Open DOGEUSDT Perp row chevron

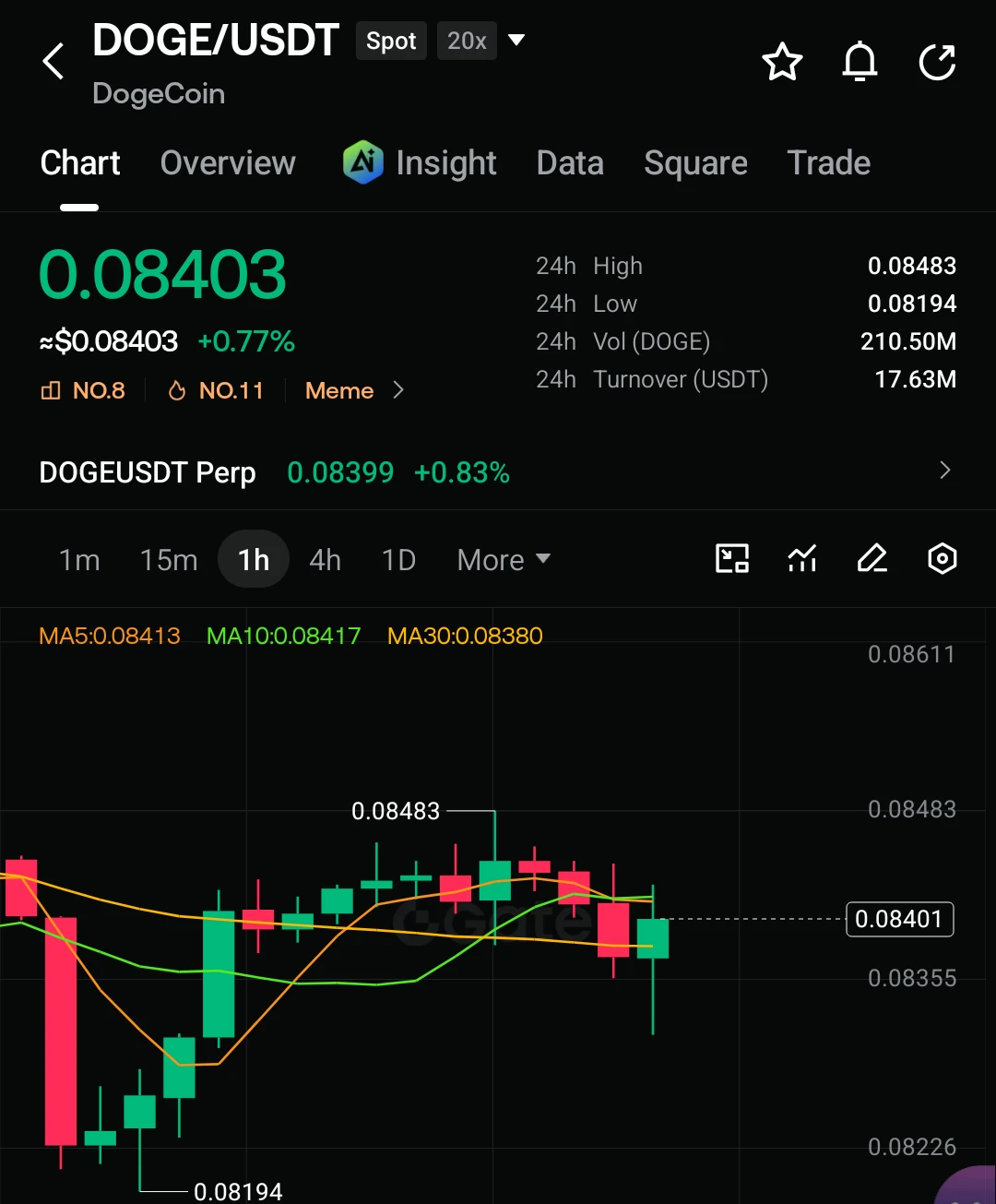[944, 471]
